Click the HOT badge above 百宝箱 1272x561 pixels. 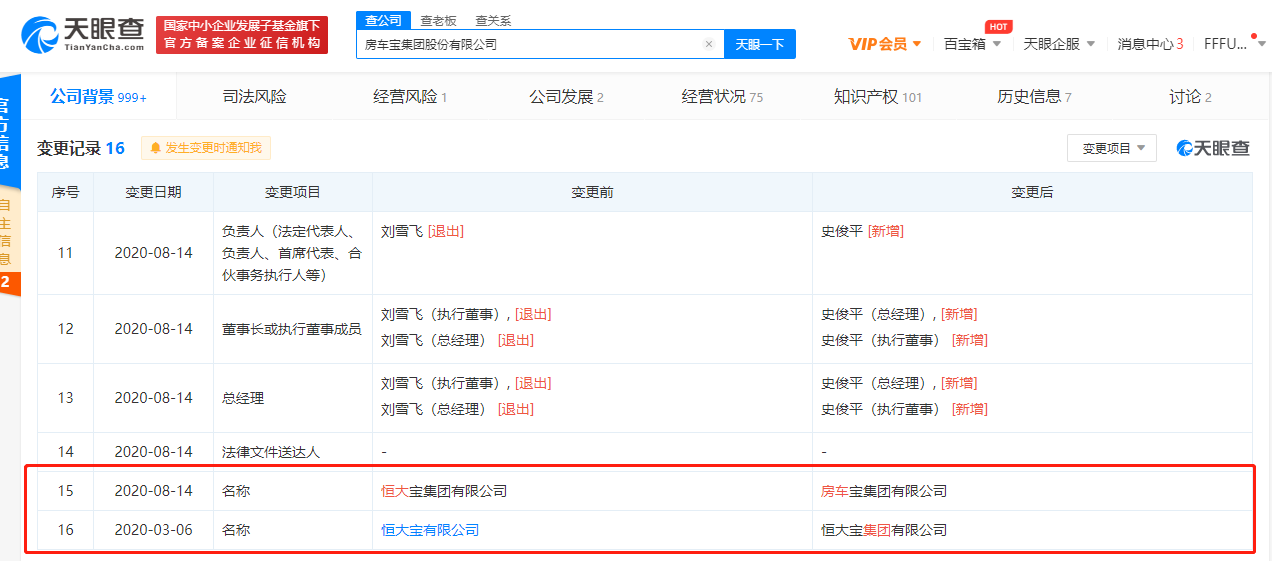point(997,26)
